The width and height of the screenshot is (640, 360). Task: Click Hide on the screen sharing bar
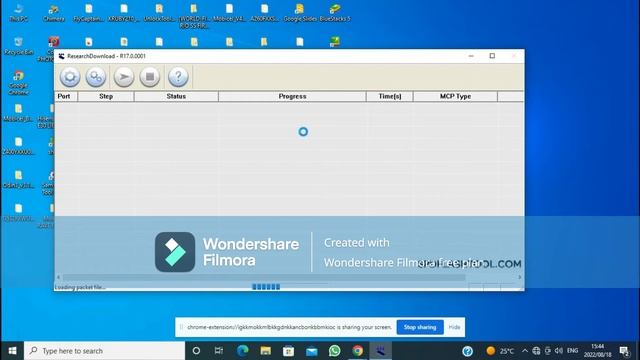[x=454, y=327]
